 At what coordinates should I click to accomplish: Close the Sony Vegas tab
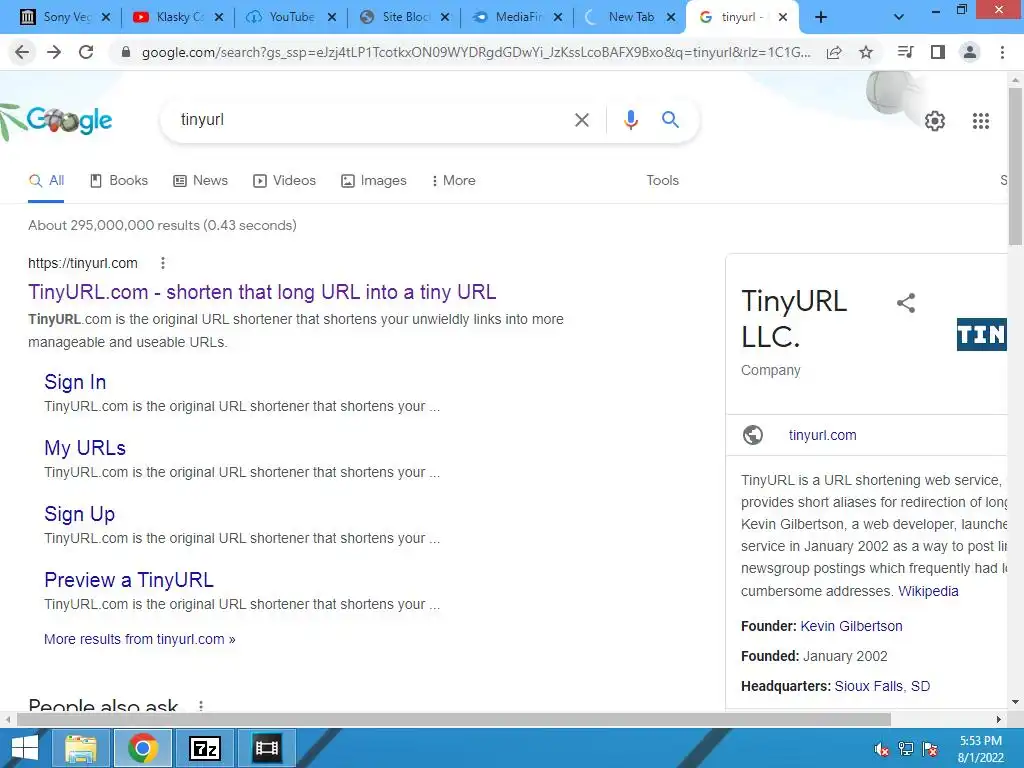tap(106, 17)
